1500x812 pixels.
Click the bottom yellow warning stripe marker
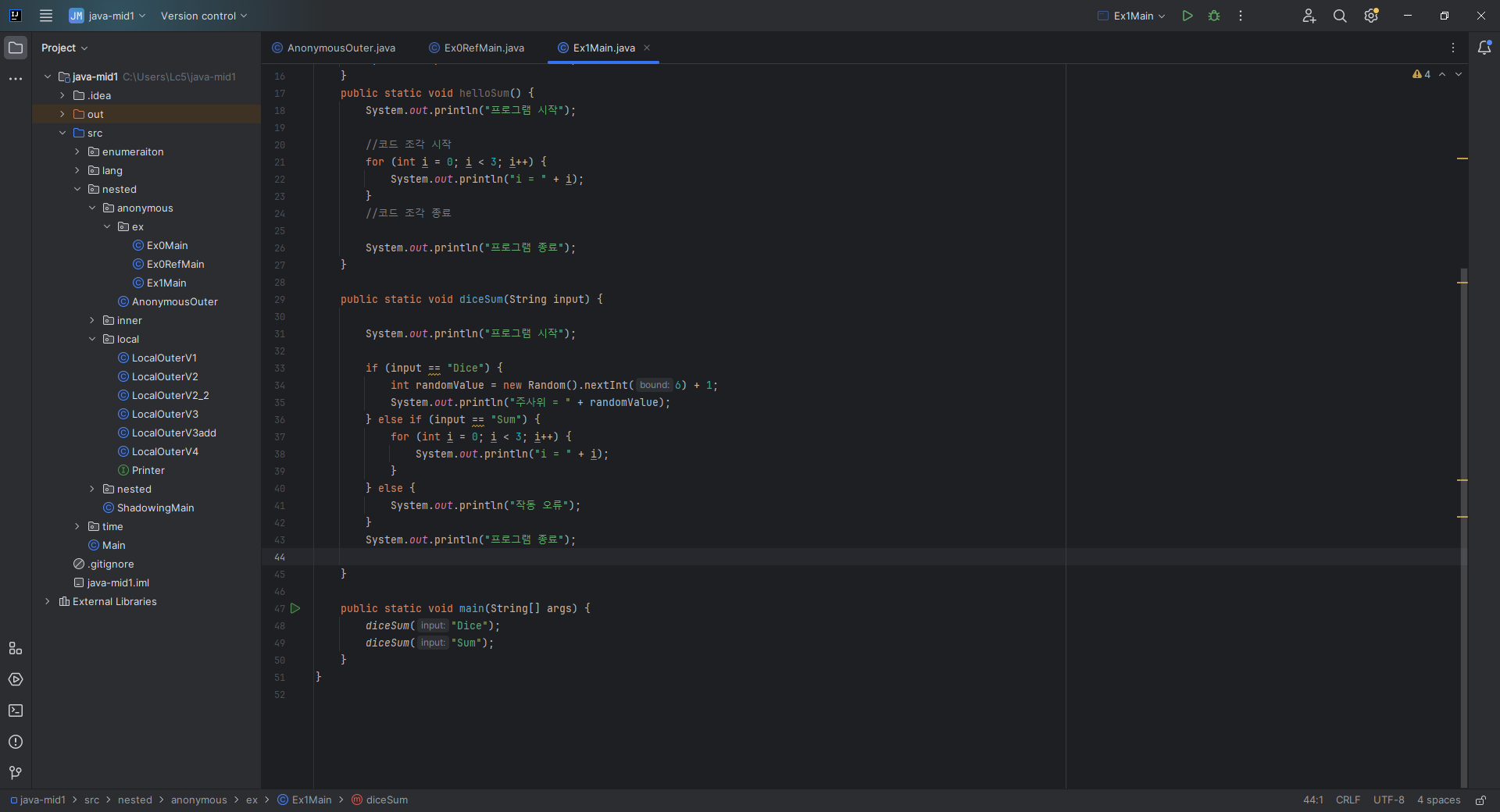click(1462, 516)
